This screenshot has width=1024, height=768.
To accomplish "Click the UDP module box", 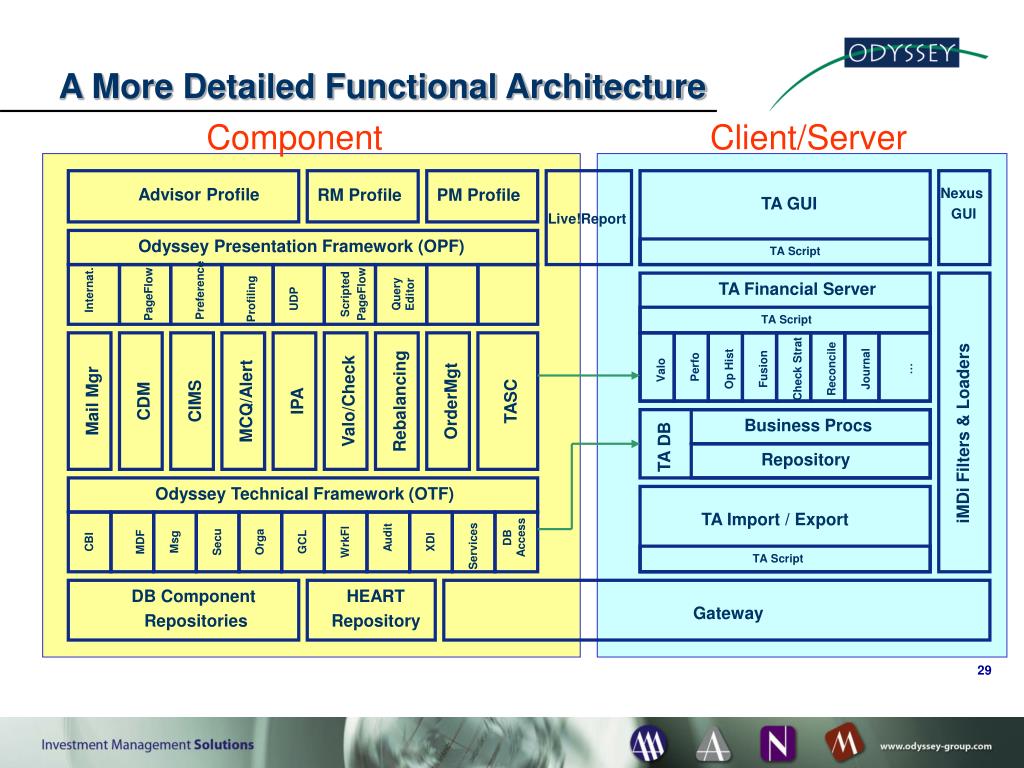I will [x=299, y=295].
